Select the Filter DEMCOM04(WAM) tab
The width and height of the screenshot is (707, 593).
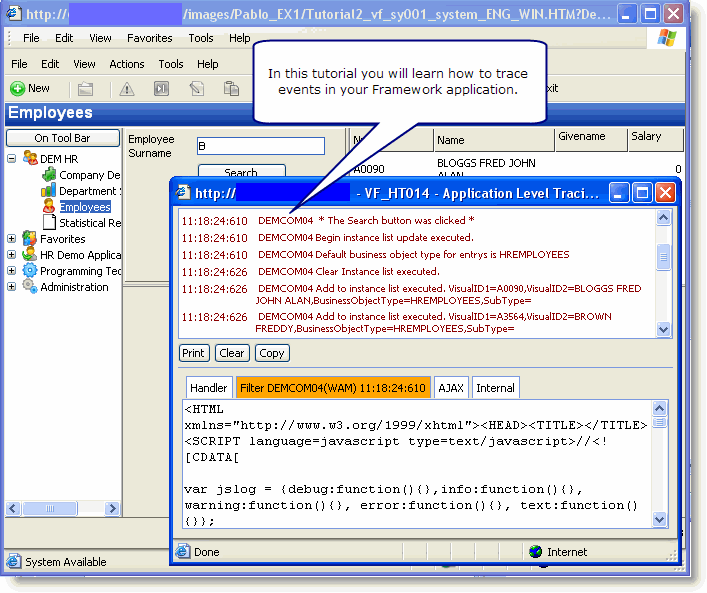click(x=333, y=388)
